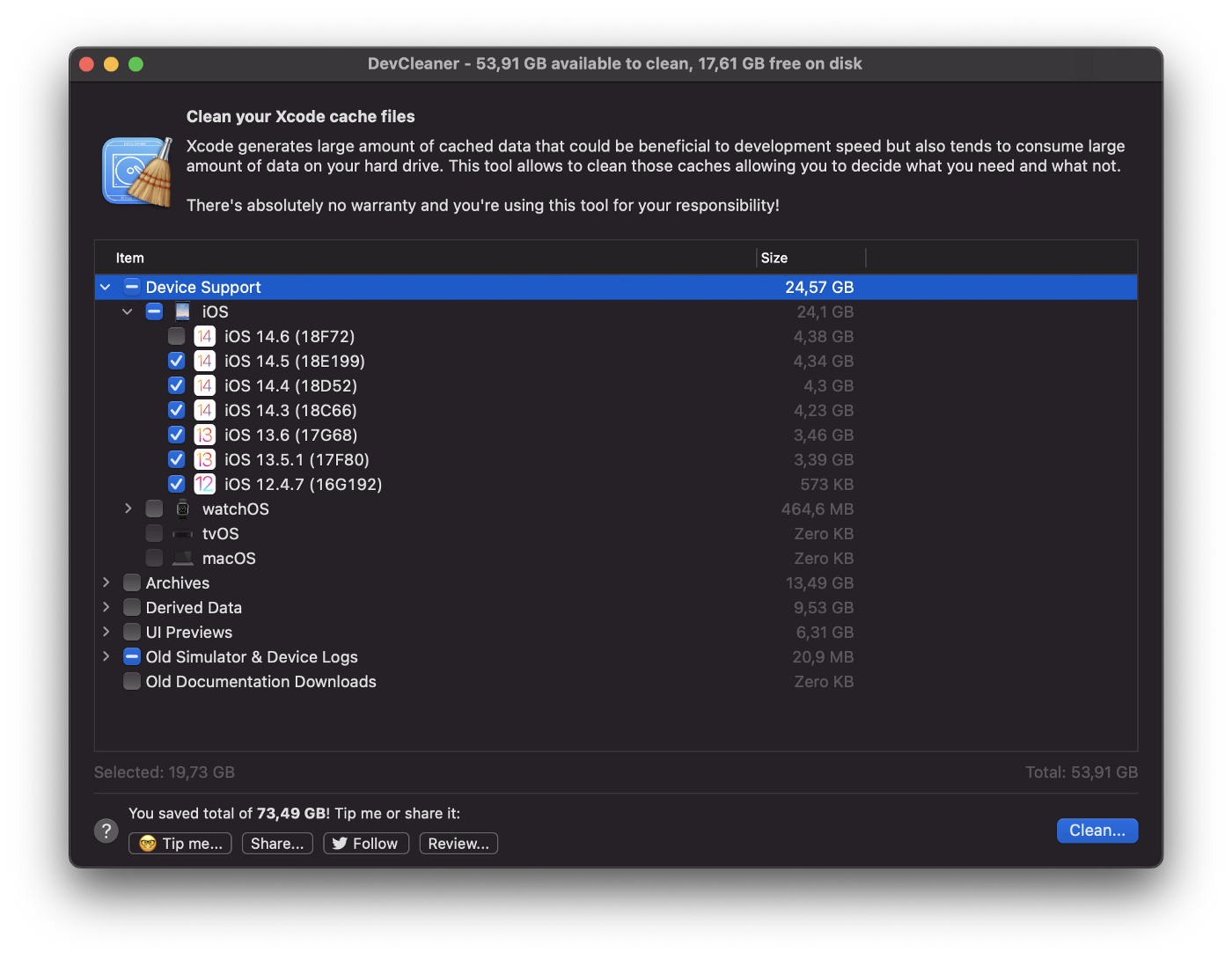1232x959 pixels.
Task: Expand Old Simulator & Device Logs section
Action: click(x=106, y=656)
